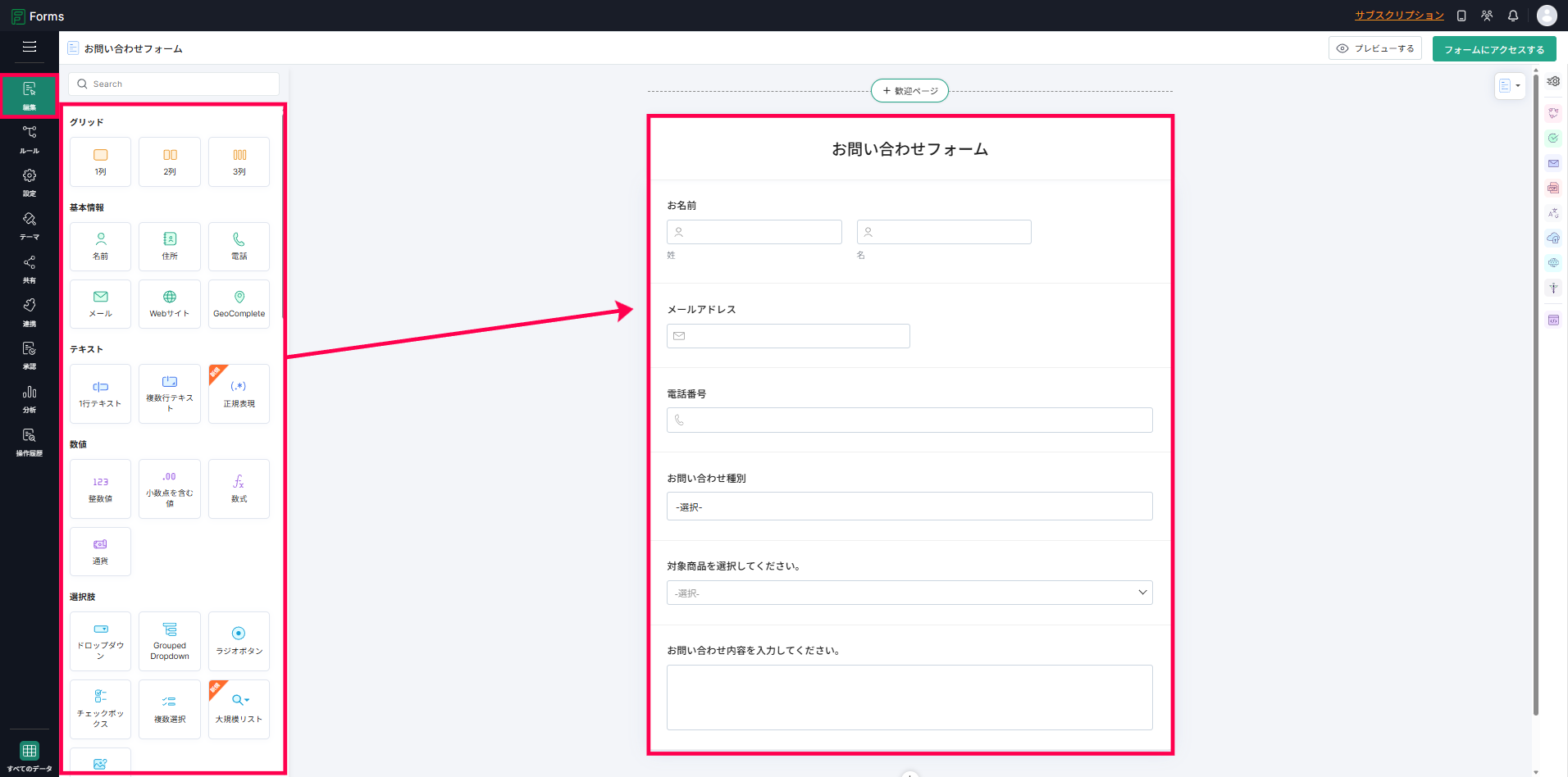The image size is (1568, 777).
Task: Select the 2列 grid layout
Action: [x=170, y=161]
